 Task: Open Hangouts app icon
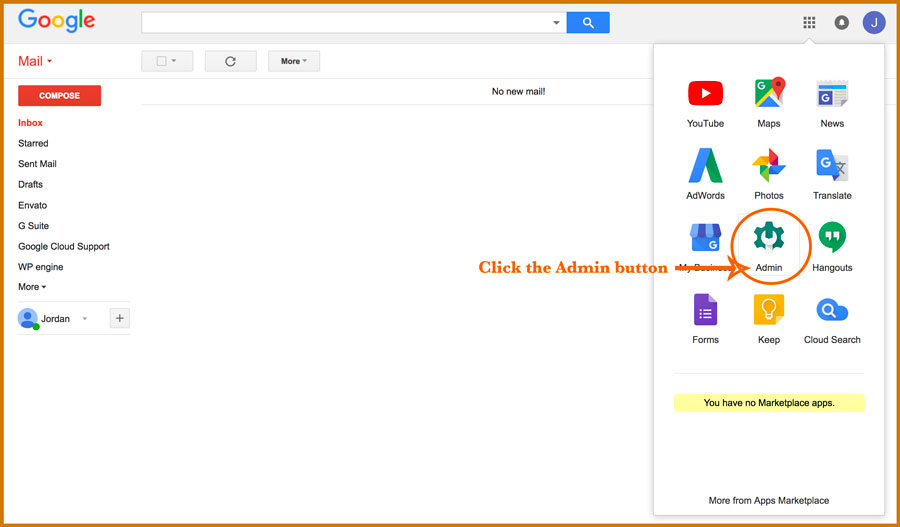(832, 237)
